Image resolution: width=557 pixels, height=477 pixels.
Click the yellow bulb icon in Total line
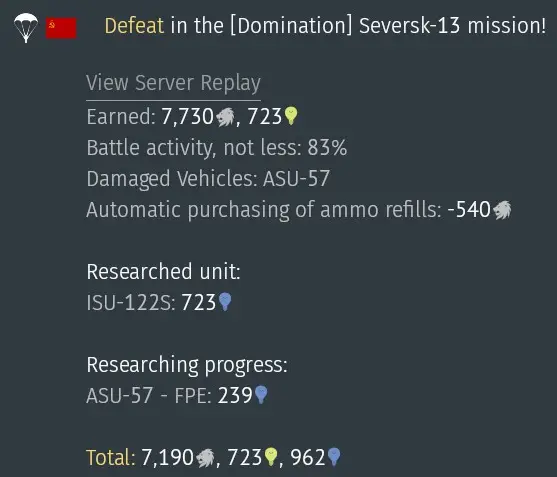(271, 457)
